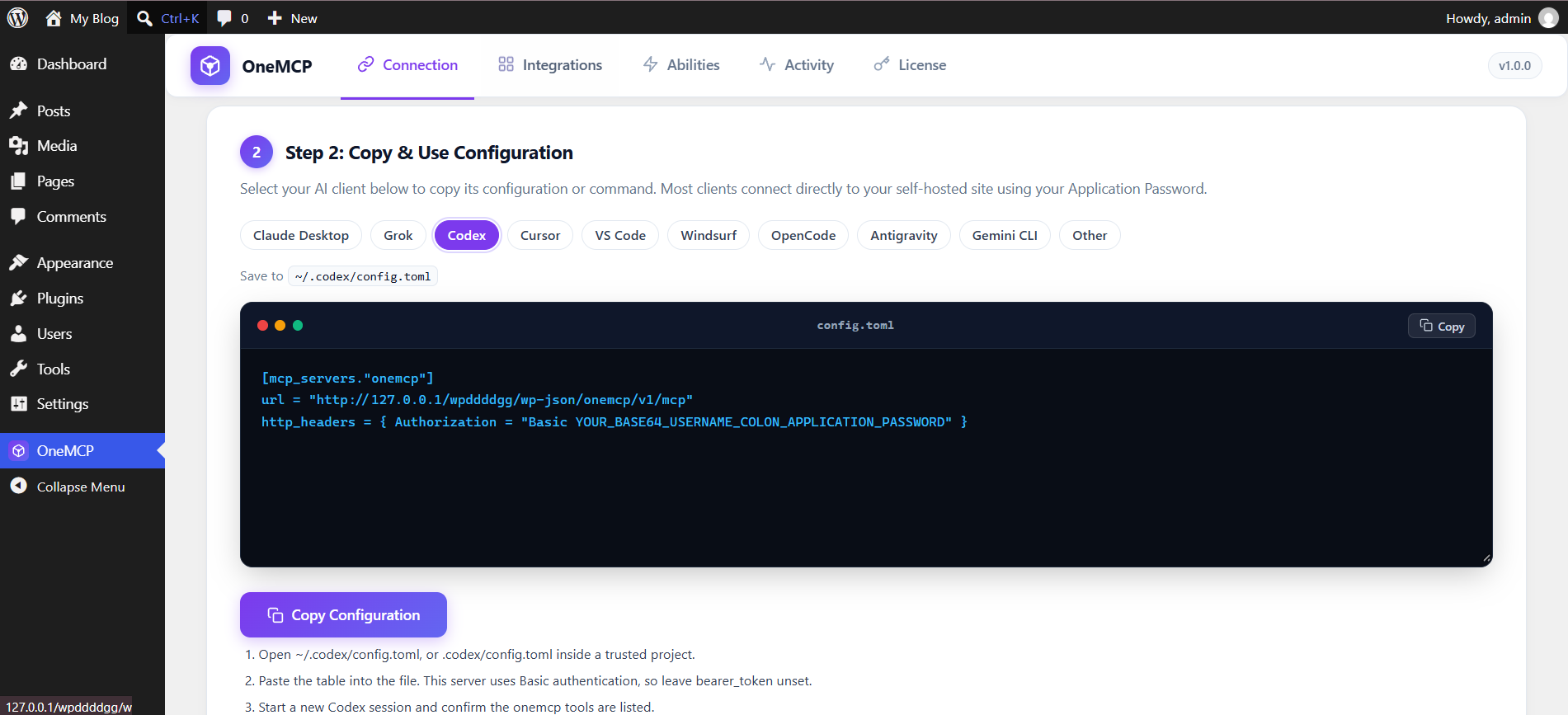Select the Other client option
This screenshot has width=1568, height=715.
(1090, 235)
